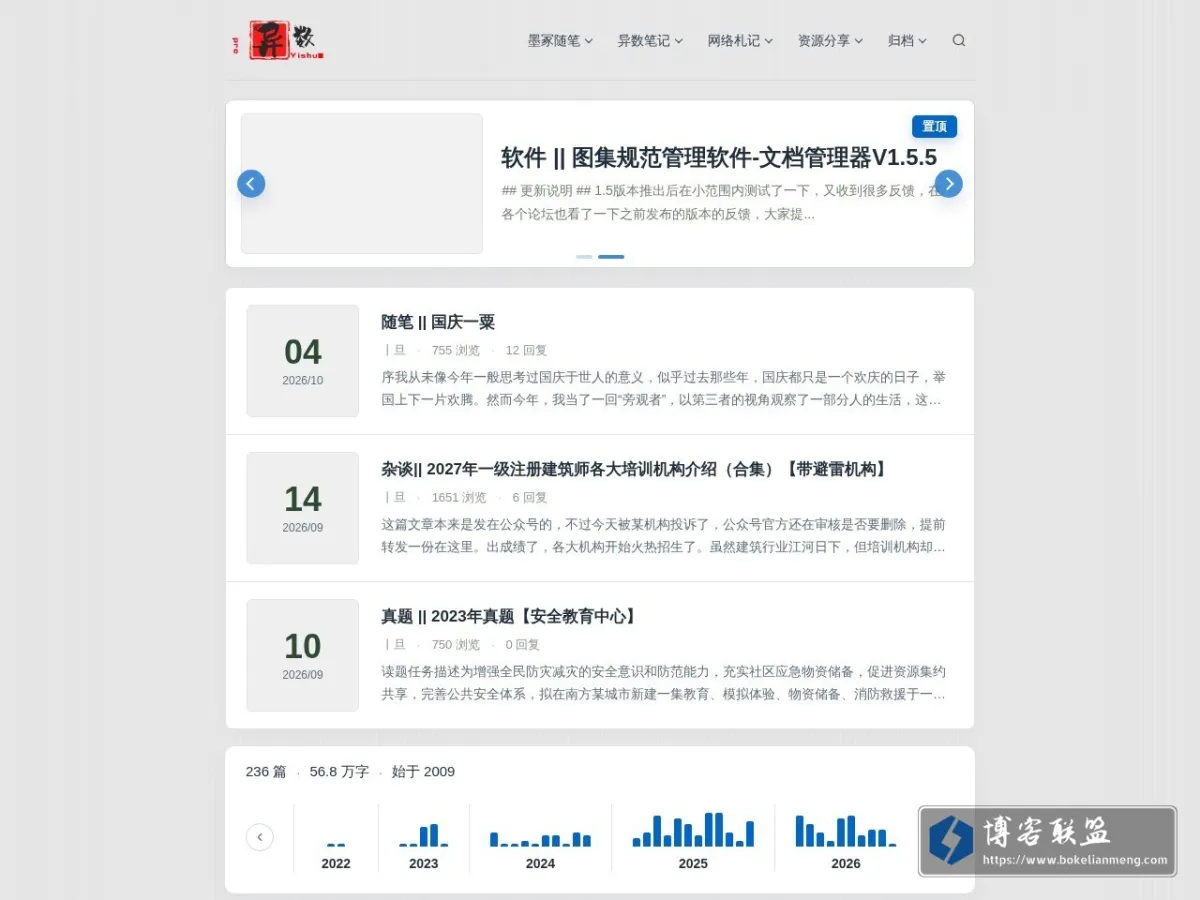Open the post 真题 || 2023年真题【安全教育中心】

click(x=510, y=616)
